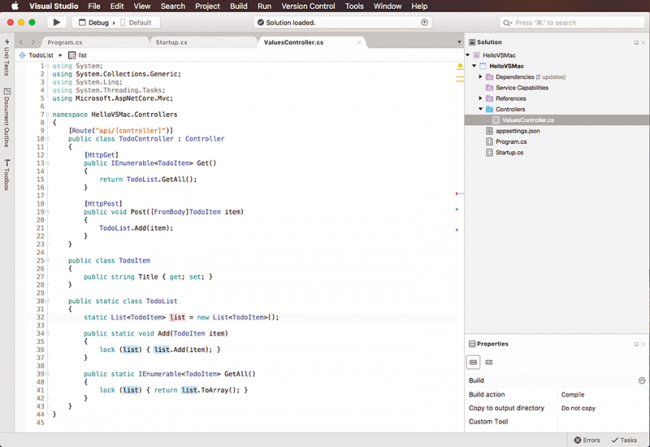Image resolution: width=650 pixels, height=447 pixels.
Task: Open the Version Control menu
Action: click(308, 6)
